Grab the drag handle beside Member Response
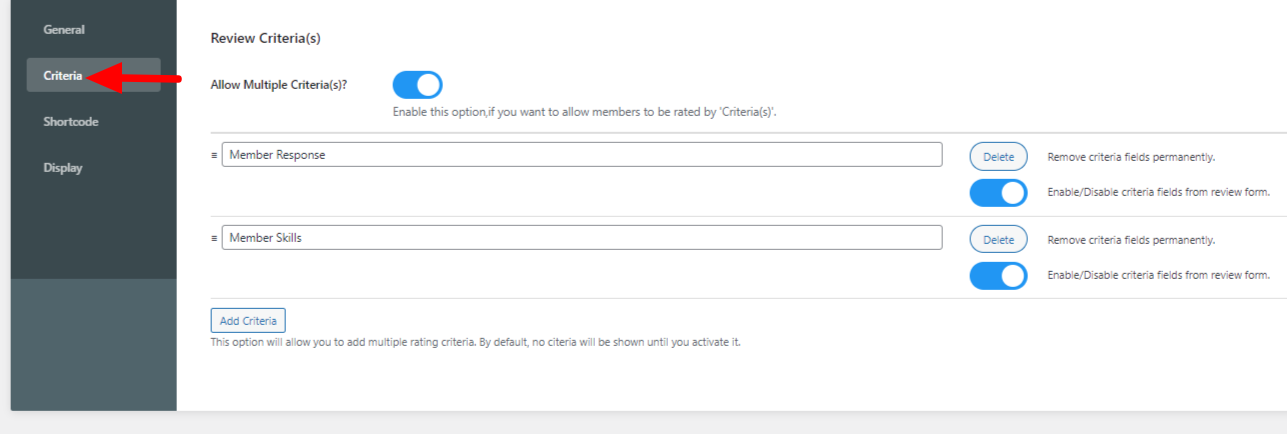 (x=214, y=155)
